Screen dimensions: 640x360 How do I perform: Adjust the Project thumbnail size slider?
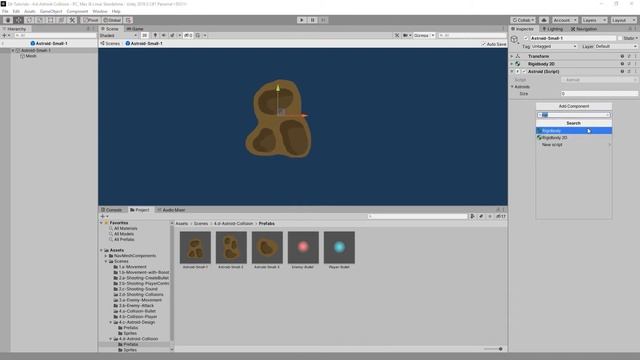coord(493,349)
